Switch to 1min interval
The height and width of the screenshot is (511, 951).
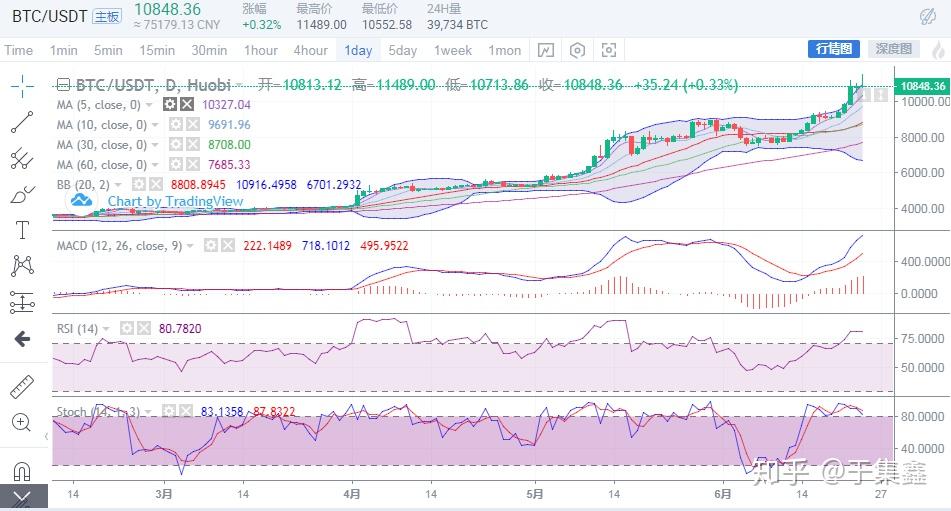(x=64, y=50)
